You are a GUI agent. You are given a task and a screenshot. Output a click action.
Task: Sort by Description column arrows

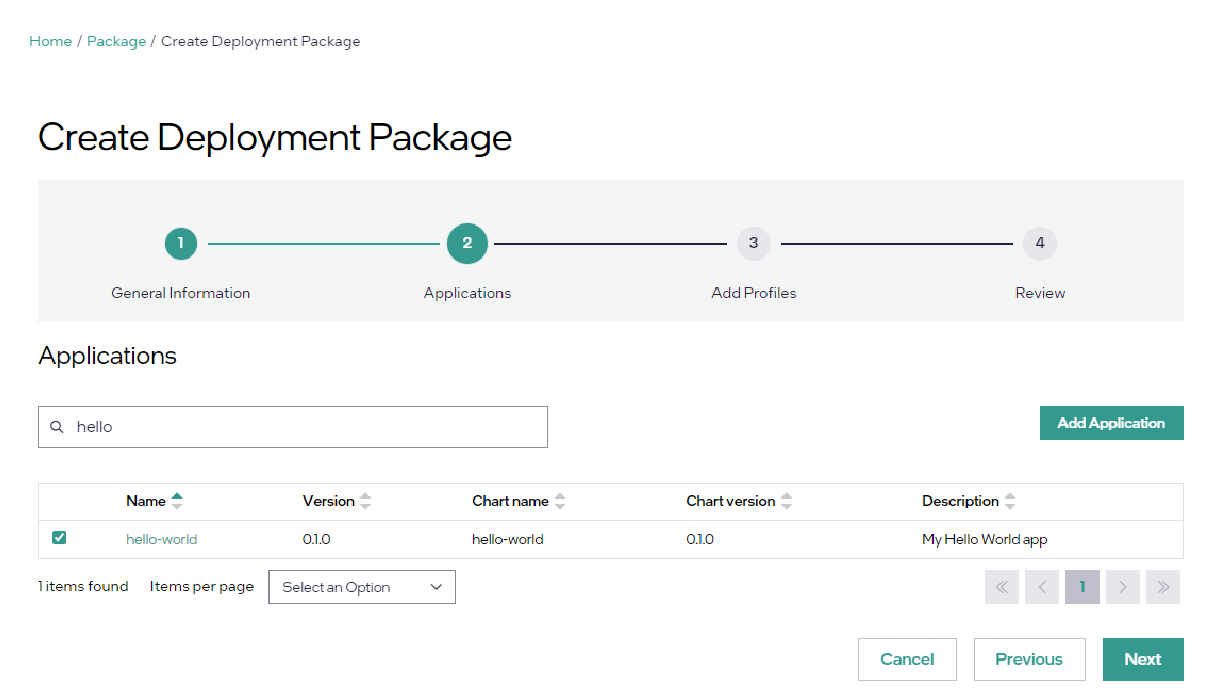tap(1010, 501)
